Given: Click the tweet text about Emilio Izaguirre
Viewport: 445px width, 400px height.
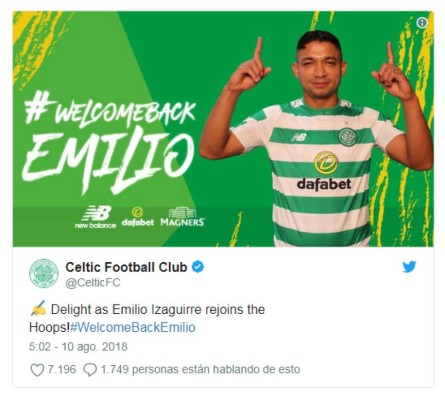Looking at the screenshot, I should tap(147, 318).
